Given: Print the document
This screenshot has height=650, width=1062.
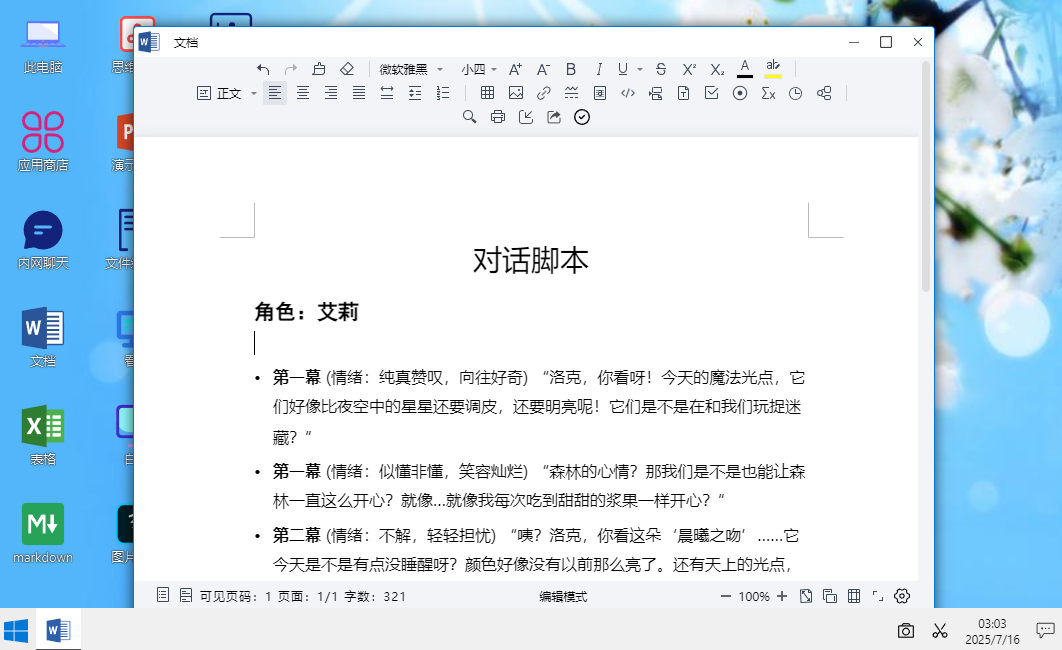Looking at the screenshot, I should (x=498, y=117).
